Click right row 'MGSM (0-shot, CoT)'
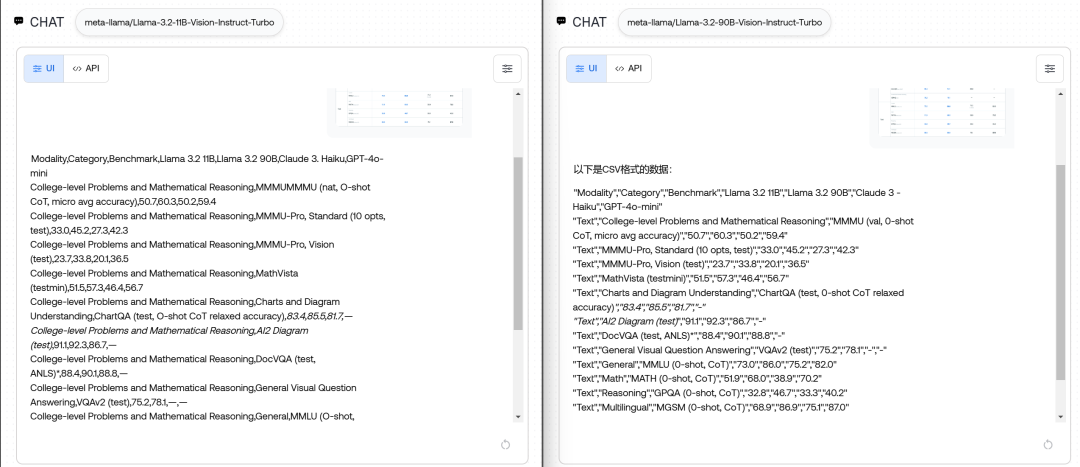Screen dimensions: 1080x467 [711, 408]
